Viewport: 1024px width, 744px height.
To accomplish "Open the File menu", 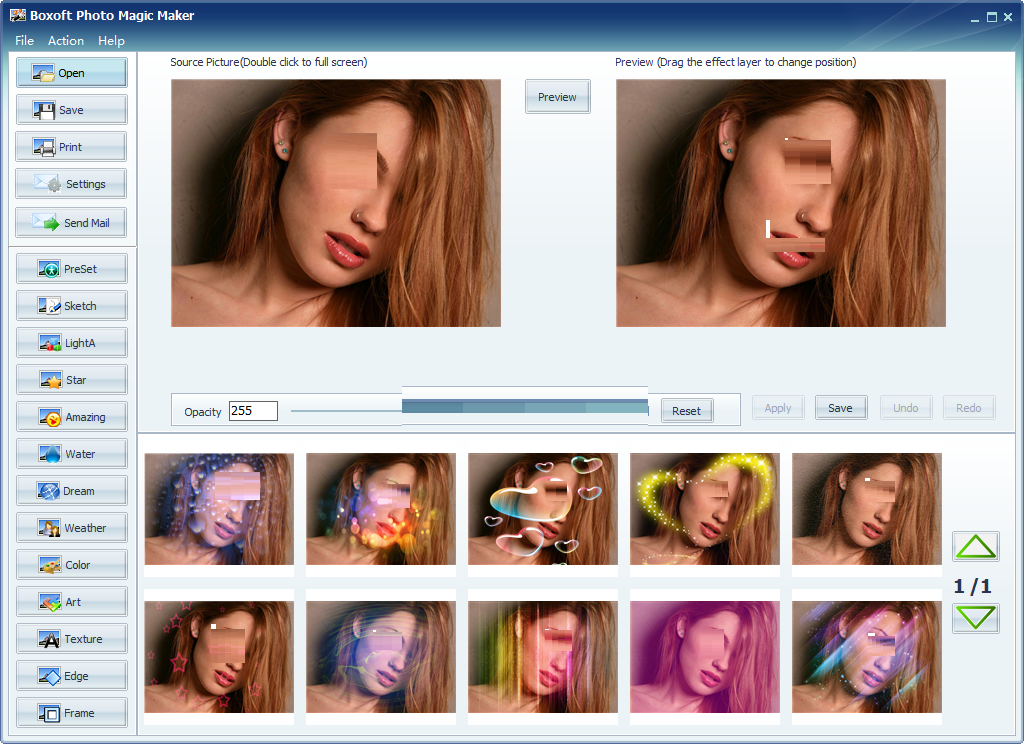I will pyautogui.click(x=24, y=41).
